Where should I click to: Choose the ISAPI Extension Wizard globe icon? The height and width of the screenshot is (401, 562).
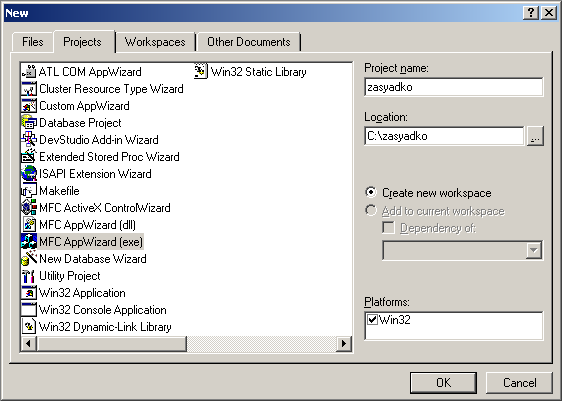coord(29,174)
